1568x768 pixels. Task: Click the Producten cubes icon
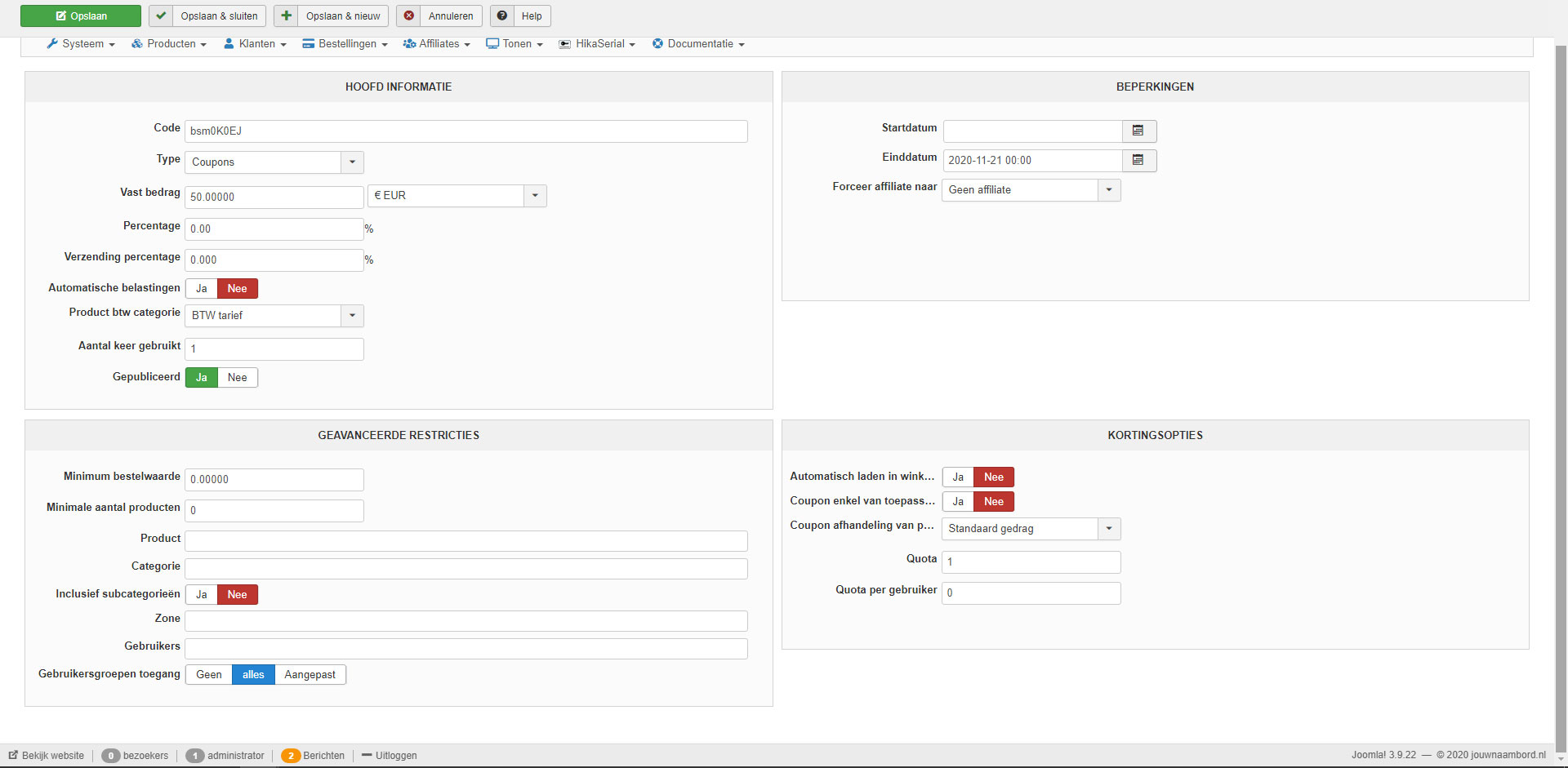coord(137,43)
